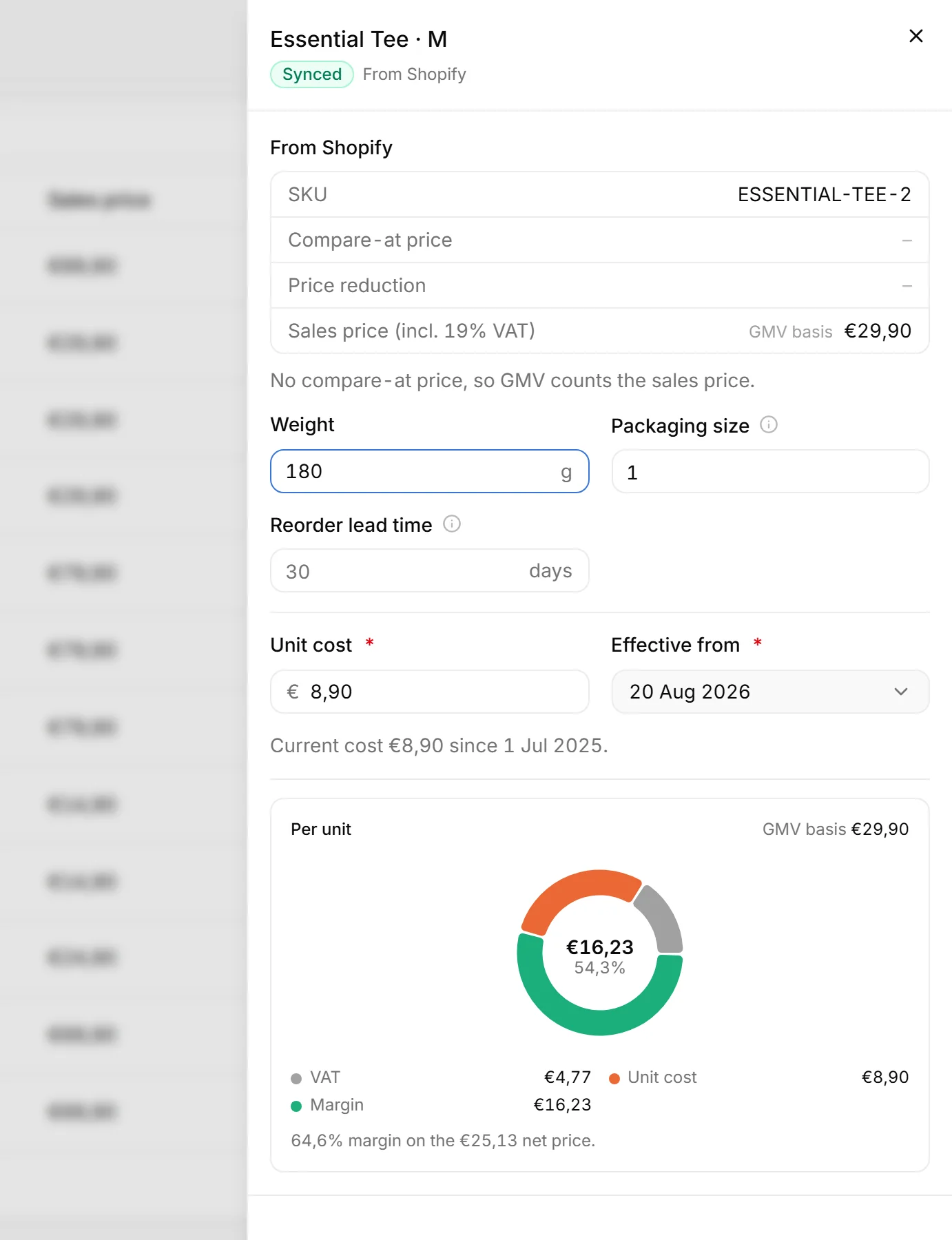The width and height of the screenshot is (952, 1240).
Task: Open the Effective from date dropdown
Action: (770, 691)
